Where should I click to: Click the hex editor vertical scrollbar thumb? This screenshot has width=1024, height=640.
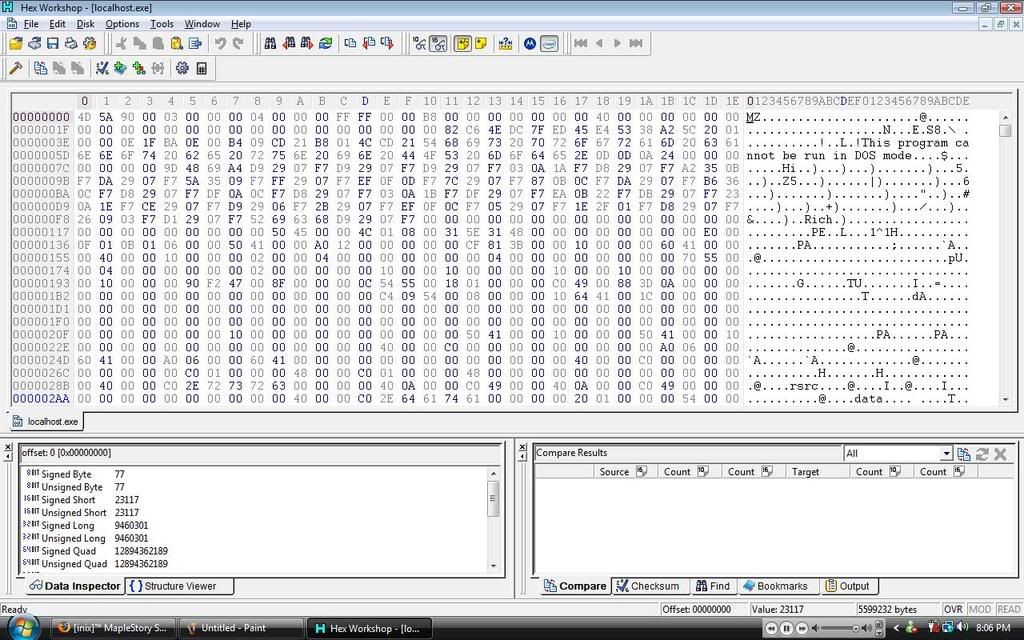coord(1005,130)
